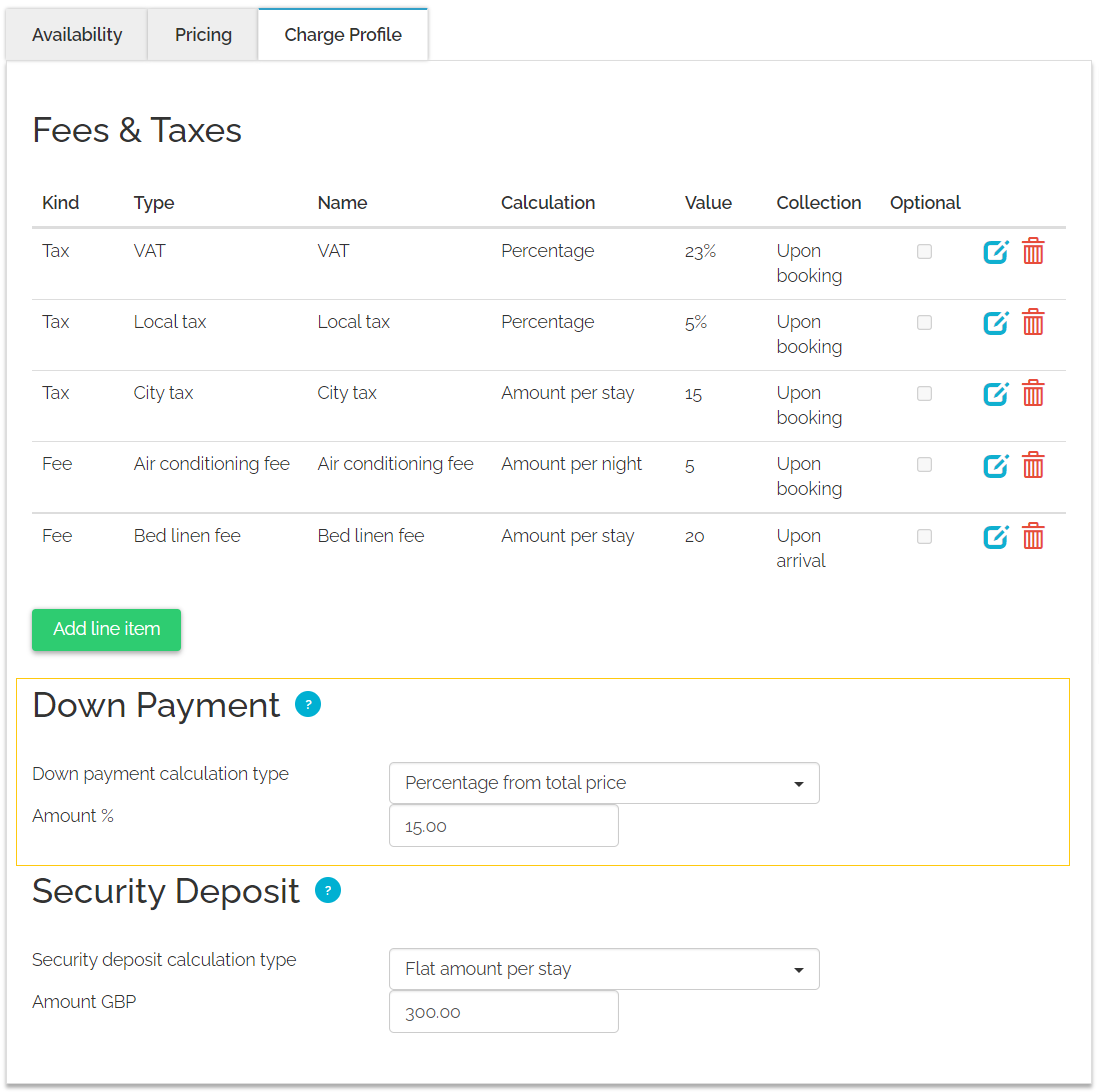Click the Add line item button
This screenshot has height=1092, width=1099.
click(x=107, y=629)
